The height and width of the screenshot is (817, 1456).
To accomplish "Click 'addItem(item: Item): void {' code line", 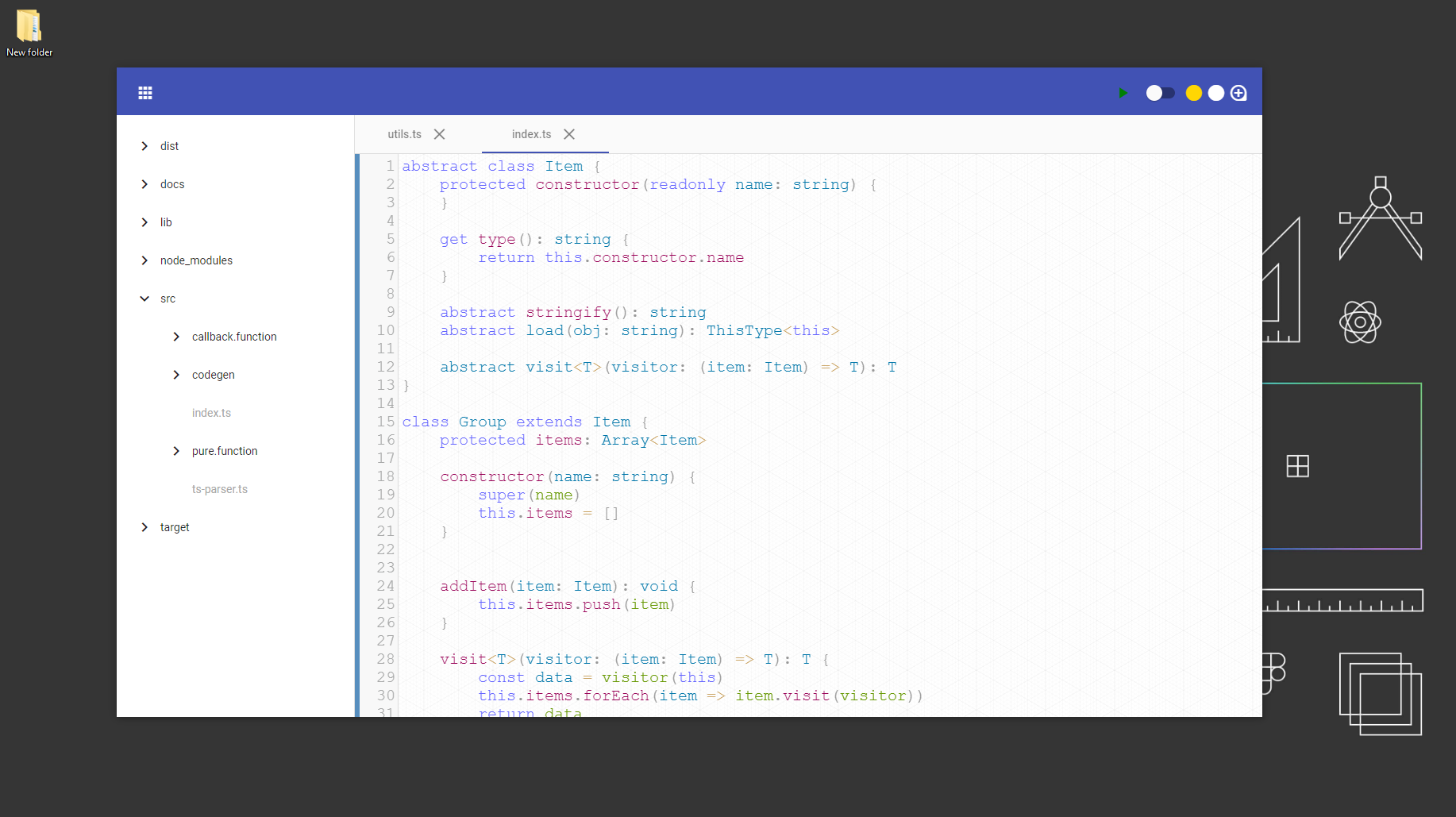I will click(568, 586).
